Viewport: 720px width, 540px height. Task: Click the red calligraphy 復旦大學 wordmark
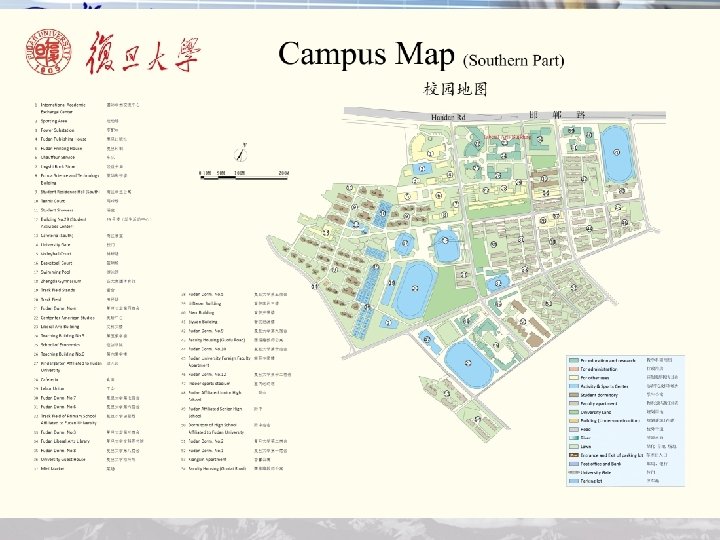pos(143,52)
